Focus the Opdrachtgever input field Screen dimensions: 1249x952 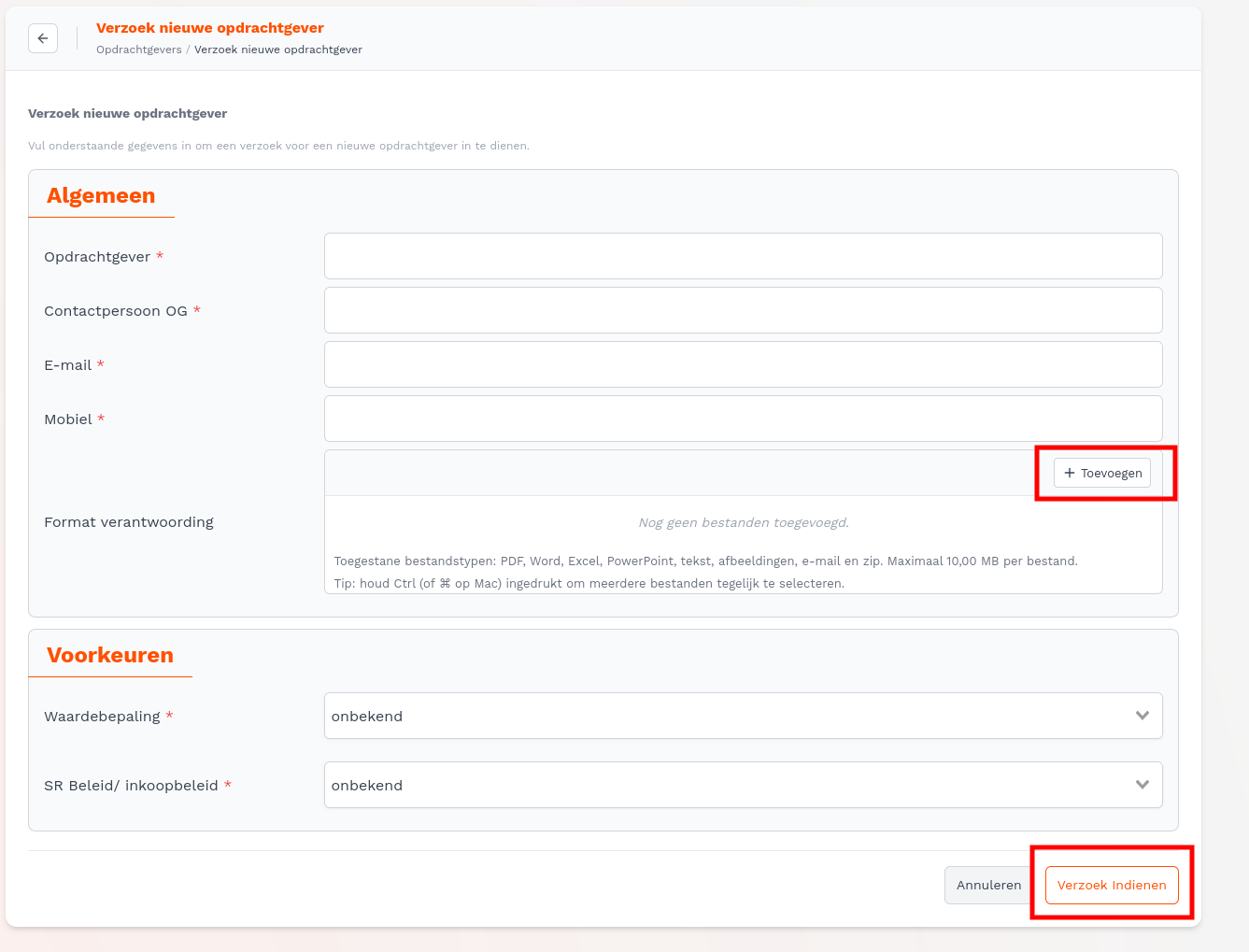(743, 256)
